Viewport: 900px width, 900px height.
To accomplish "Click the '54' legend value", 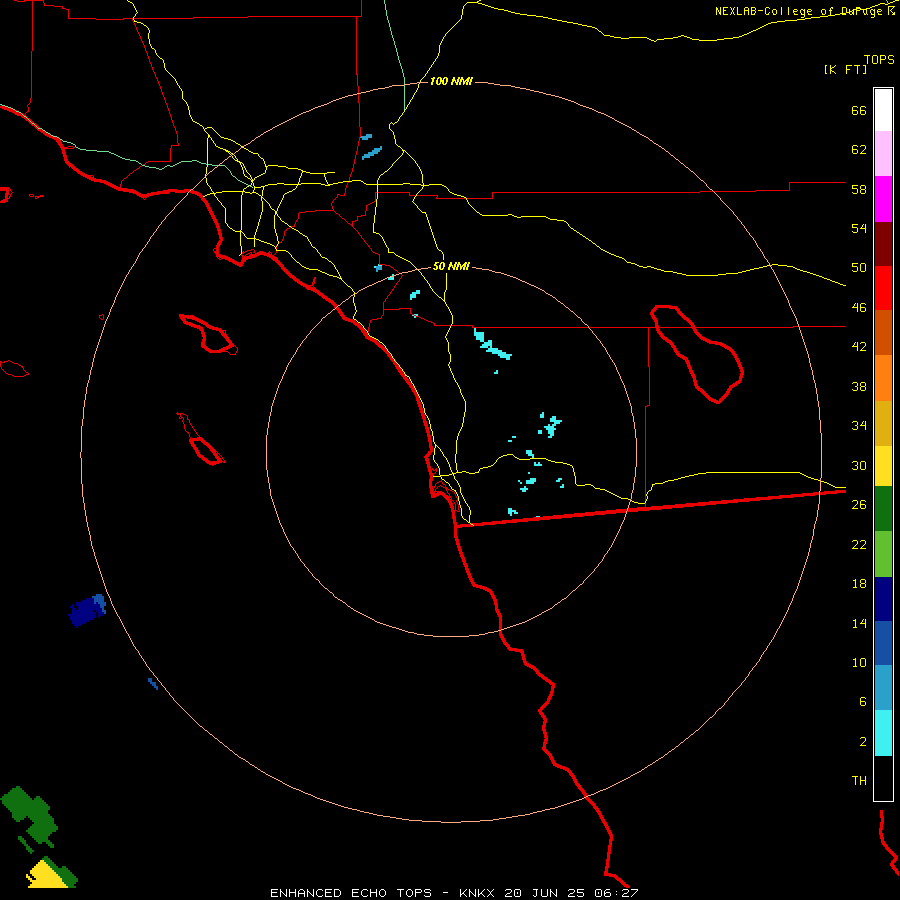I will click(x=859, y=228).
